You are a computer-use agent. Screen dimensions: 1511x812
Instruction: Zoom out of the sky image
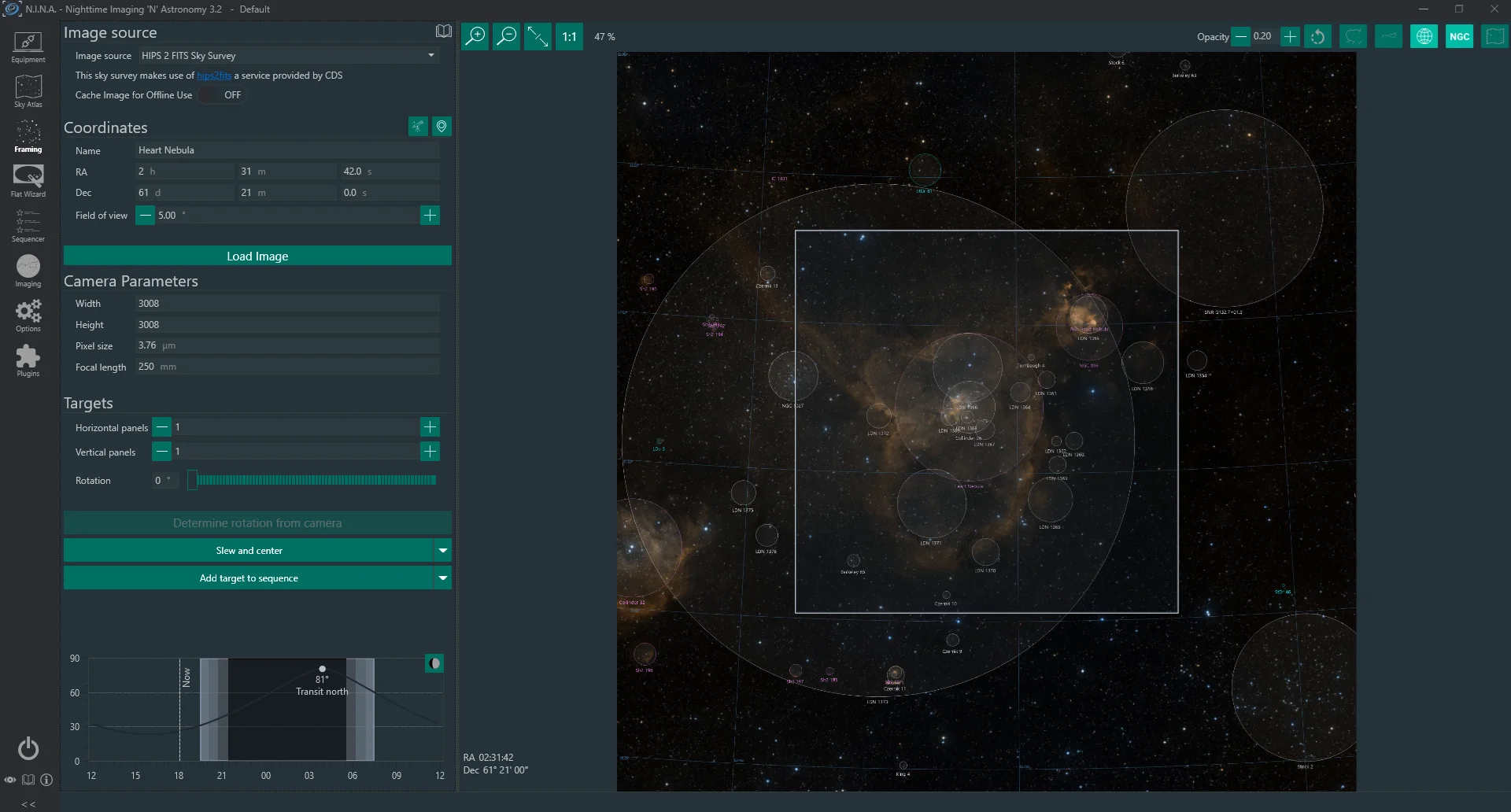tap(507, 36)
